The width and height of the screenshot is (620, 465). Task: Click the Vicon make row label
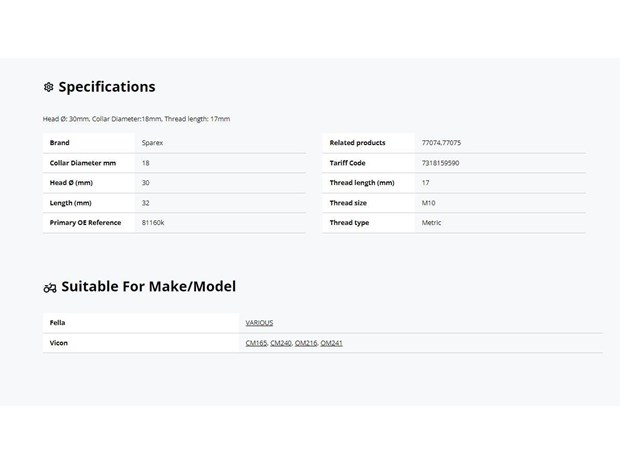59,343
